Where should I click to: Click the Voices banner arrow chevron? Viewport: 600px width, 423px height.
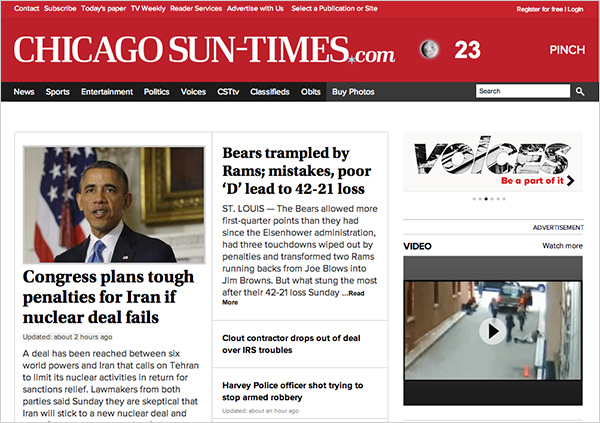coord(571,180)
